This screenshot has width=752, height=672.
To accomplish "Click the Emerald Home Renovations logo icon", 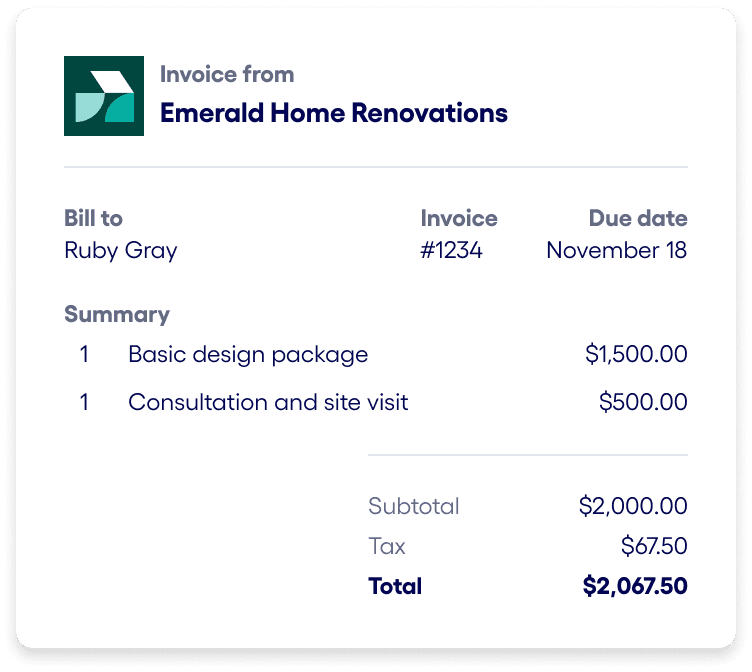I will tap(104, 96).
